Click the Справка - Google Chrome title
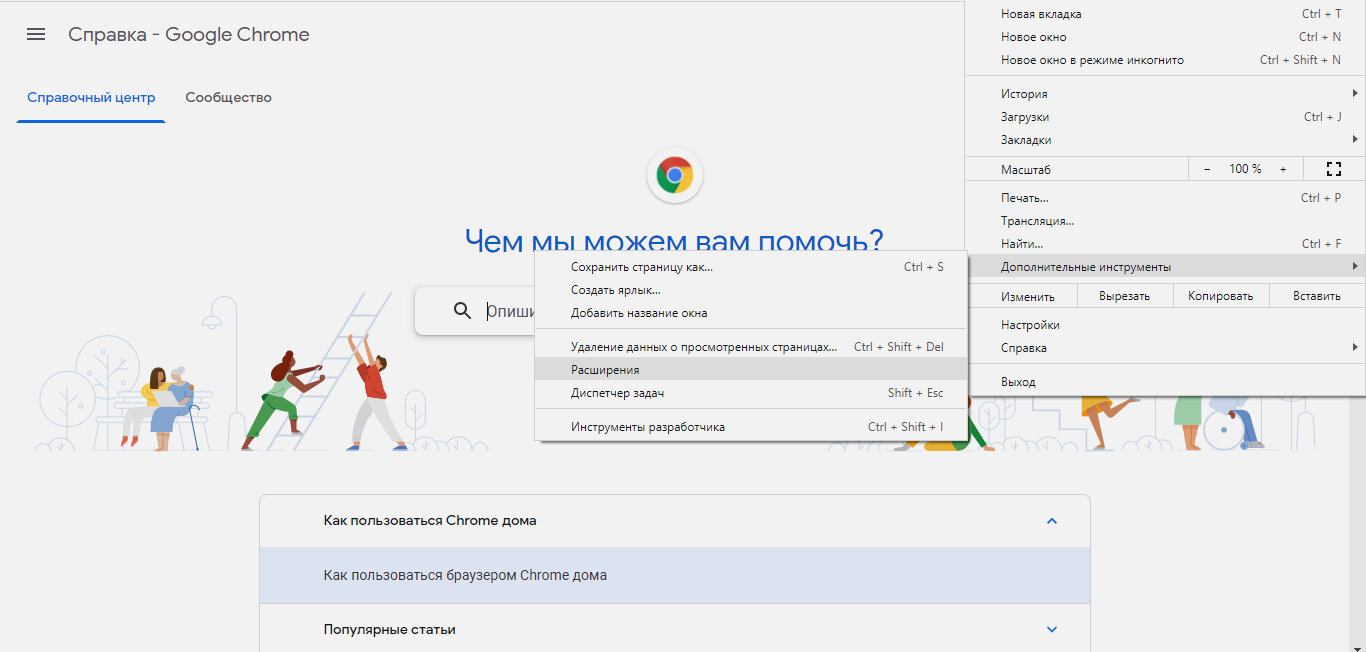Viewport: 1366px width, 652px height. pyautogui.click(x=189, y=35)
